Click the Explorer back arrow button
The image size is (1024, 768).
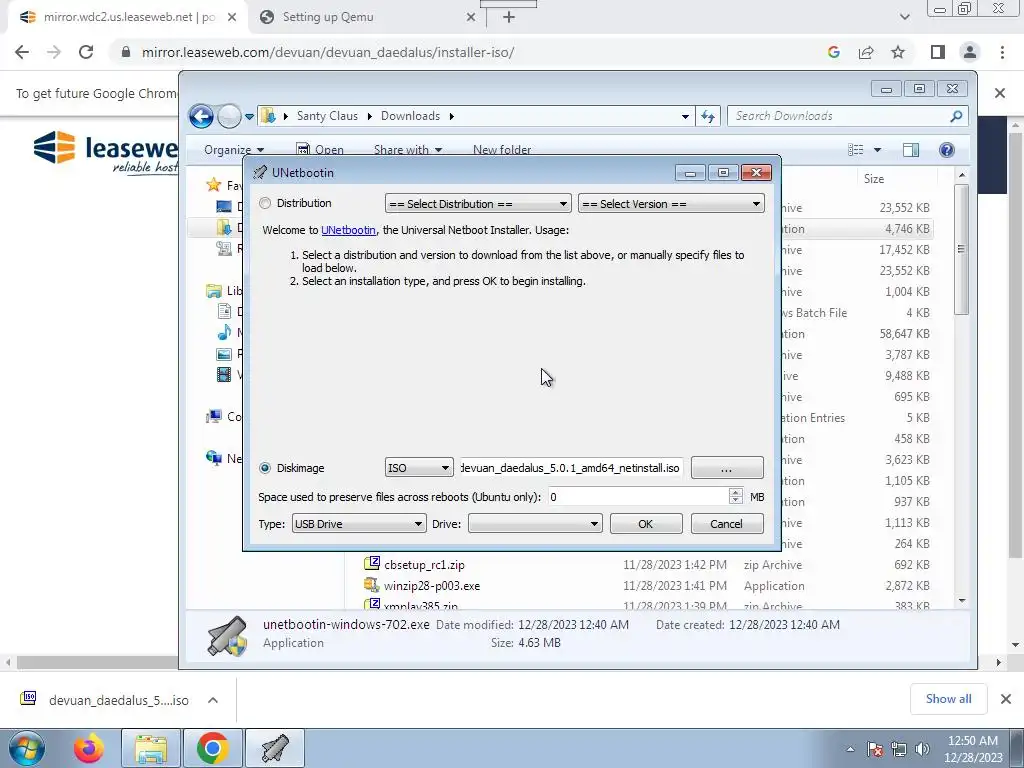pos(201,116)
